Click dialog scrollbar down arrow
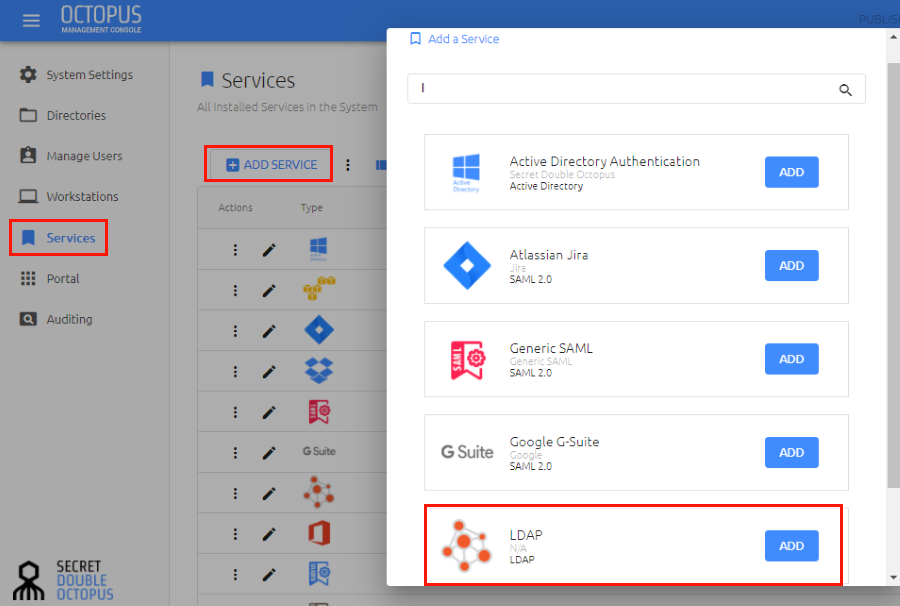Screen dimensions: 900x606 pyautogui.click(x=893, y=577)
